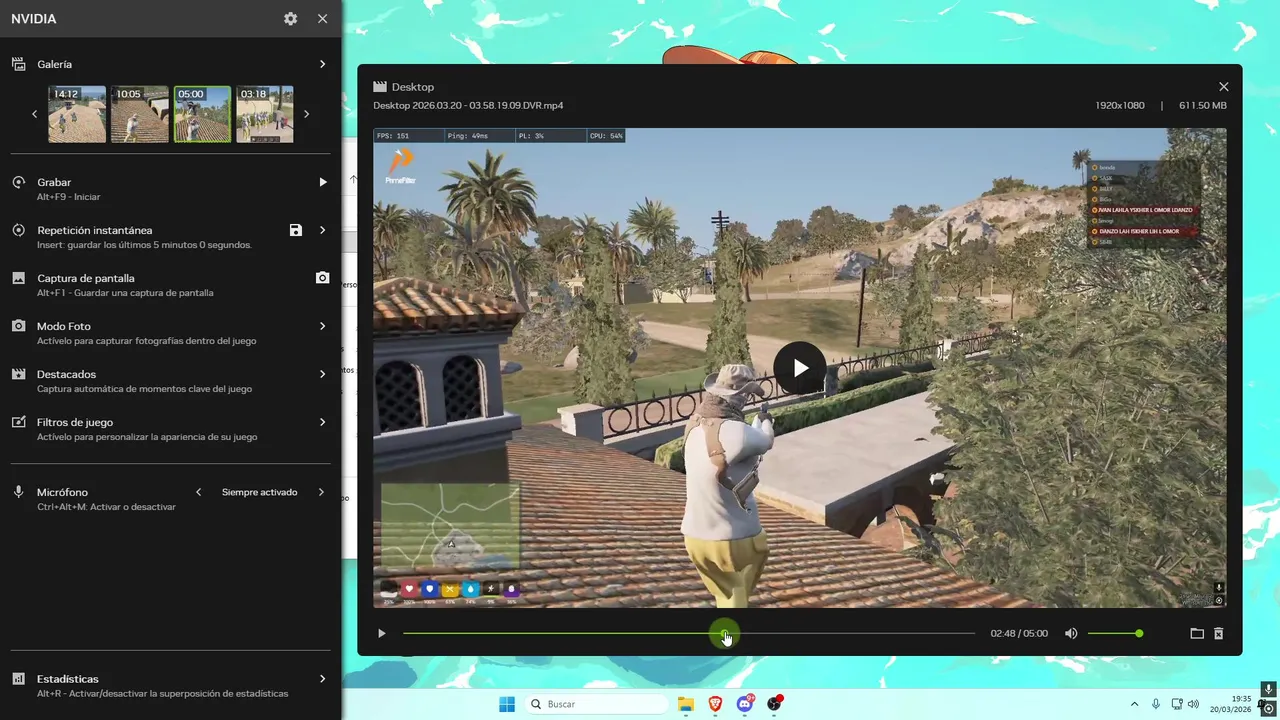Take screenshot with the camera icon
The height and width of the screenshot is (720, 1280).
point(322,278)
